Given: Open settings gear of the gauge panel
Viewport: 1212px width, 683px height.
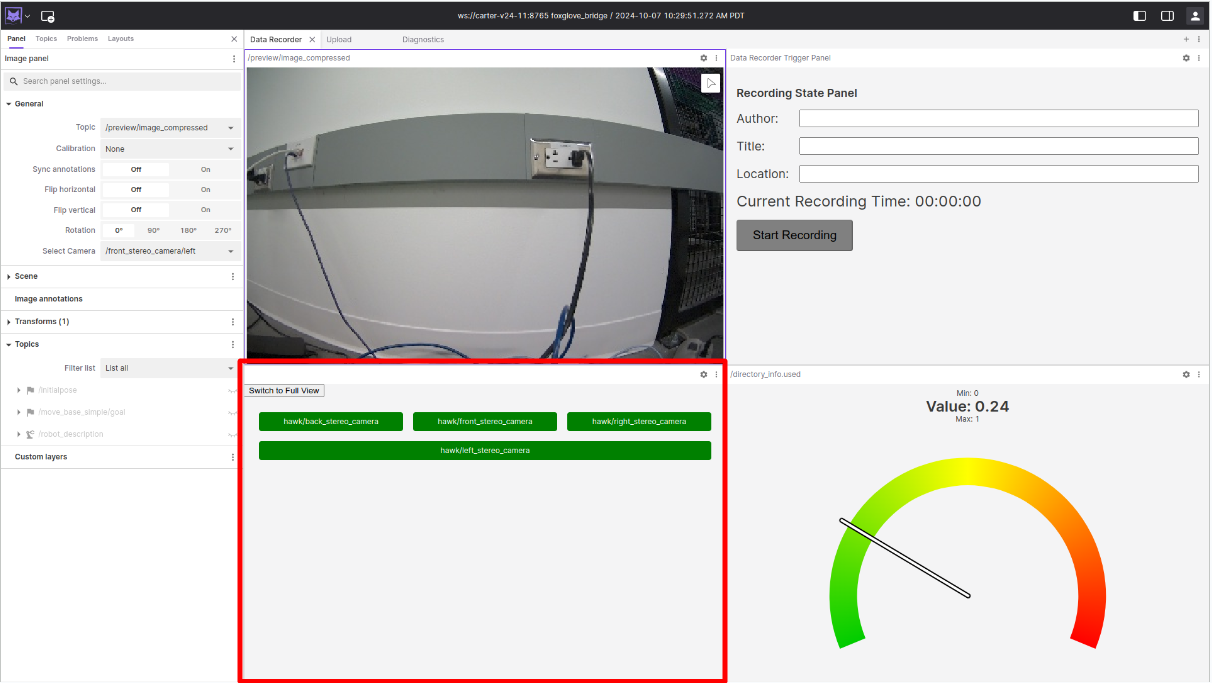Looking at the screenshot, I should pos(1186,374).
